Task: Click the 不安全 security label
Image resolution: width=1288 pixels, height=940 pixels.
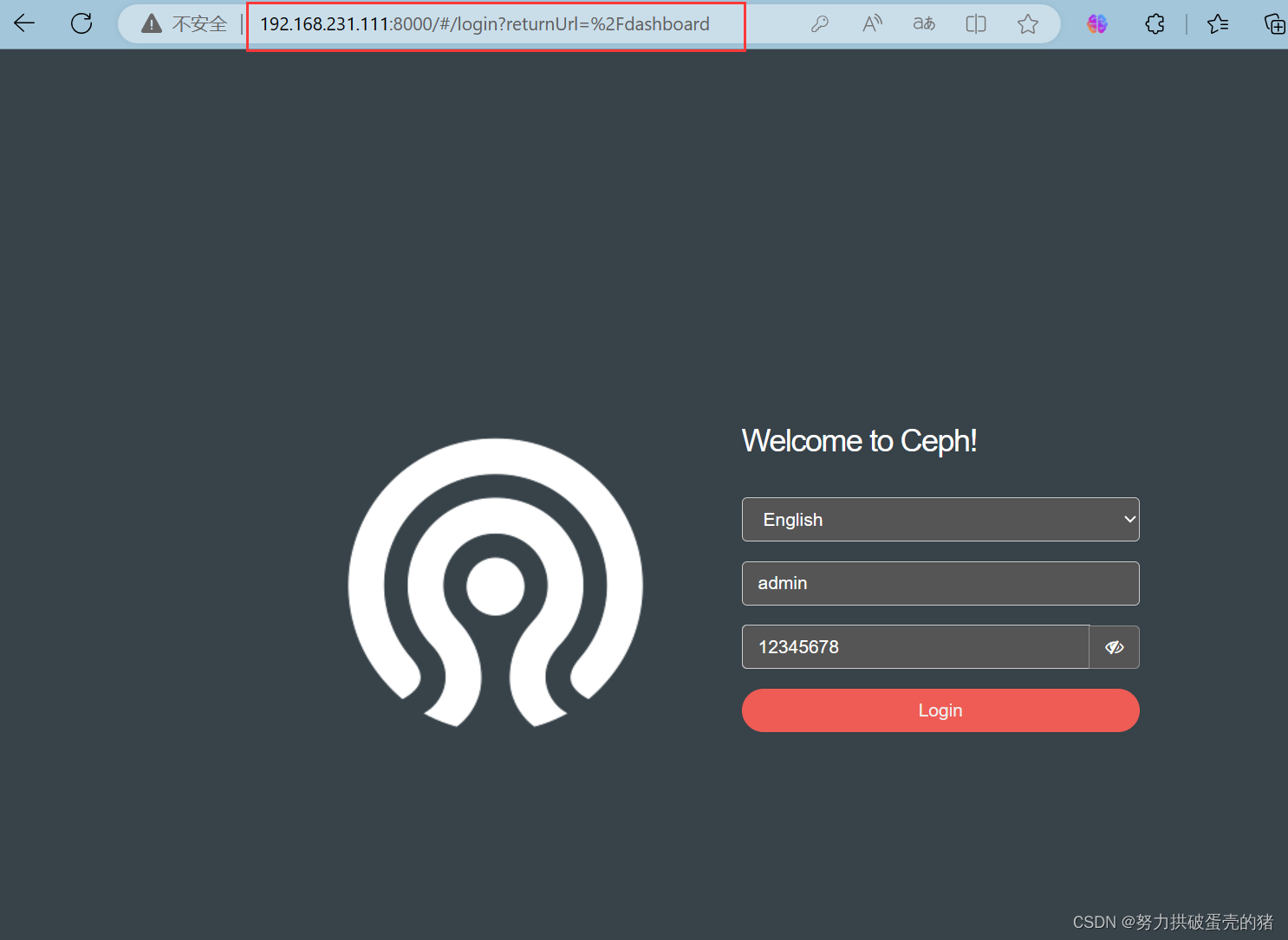Action: click(199, 24)
